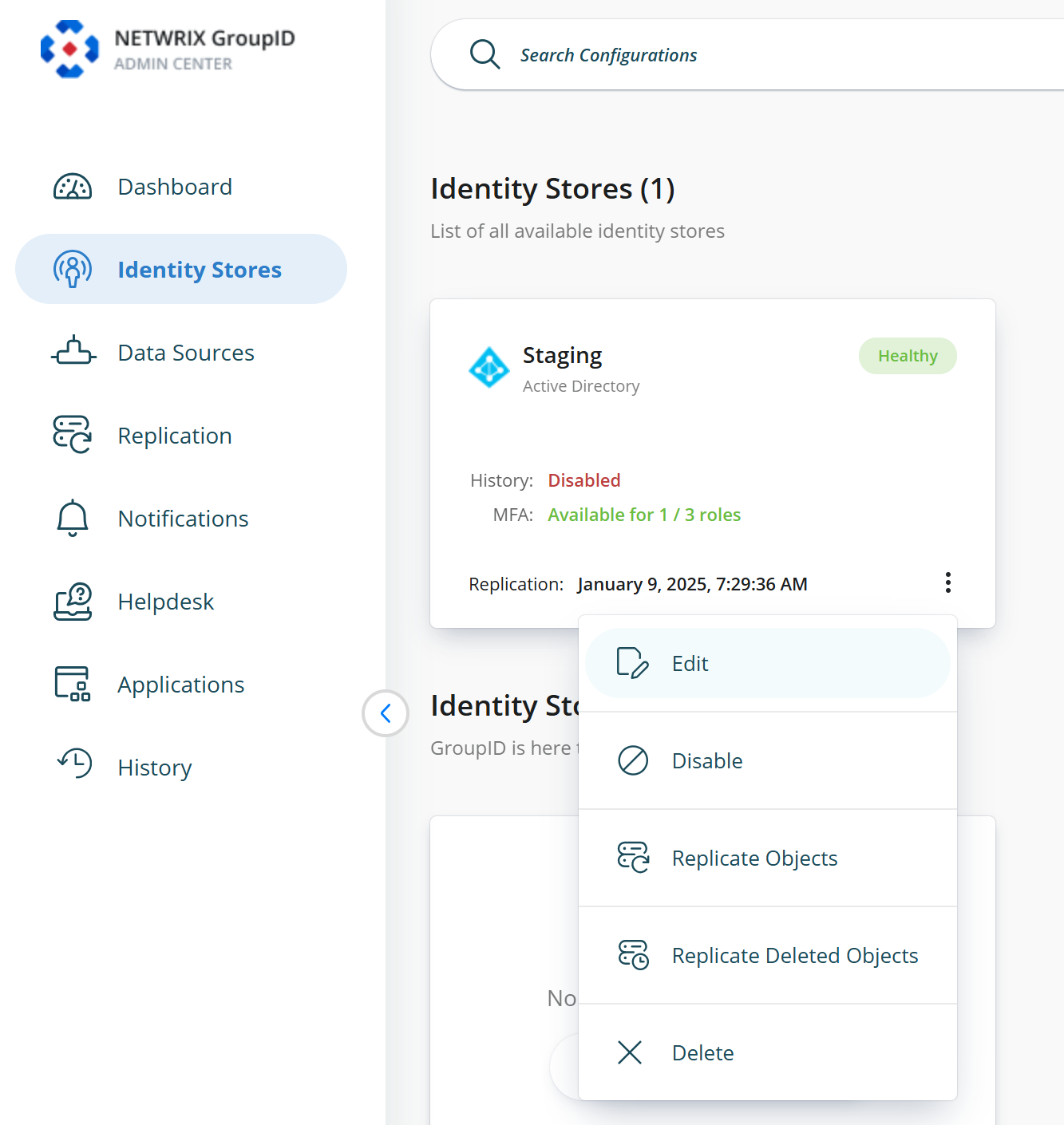Open the Dashboard gauge icon
Viewport: 1064px width, 1125px height.
(x=73, y=187)
